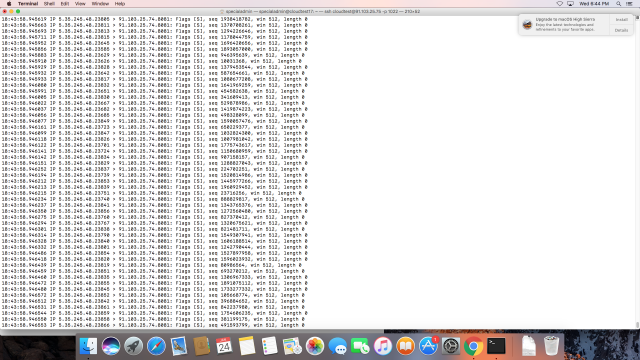Open Reminders list icon in dock
The image size is (640, 360).
[269, 346]
